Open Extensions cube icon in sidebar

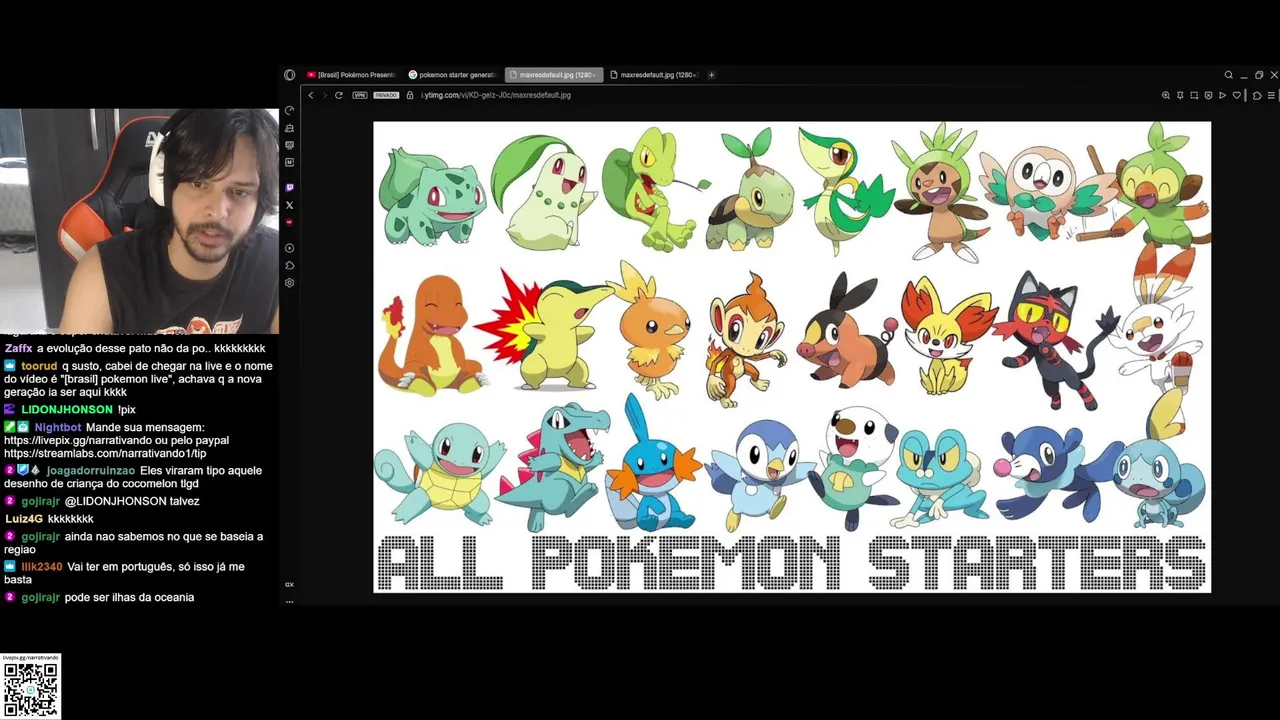tap(289, 265)
